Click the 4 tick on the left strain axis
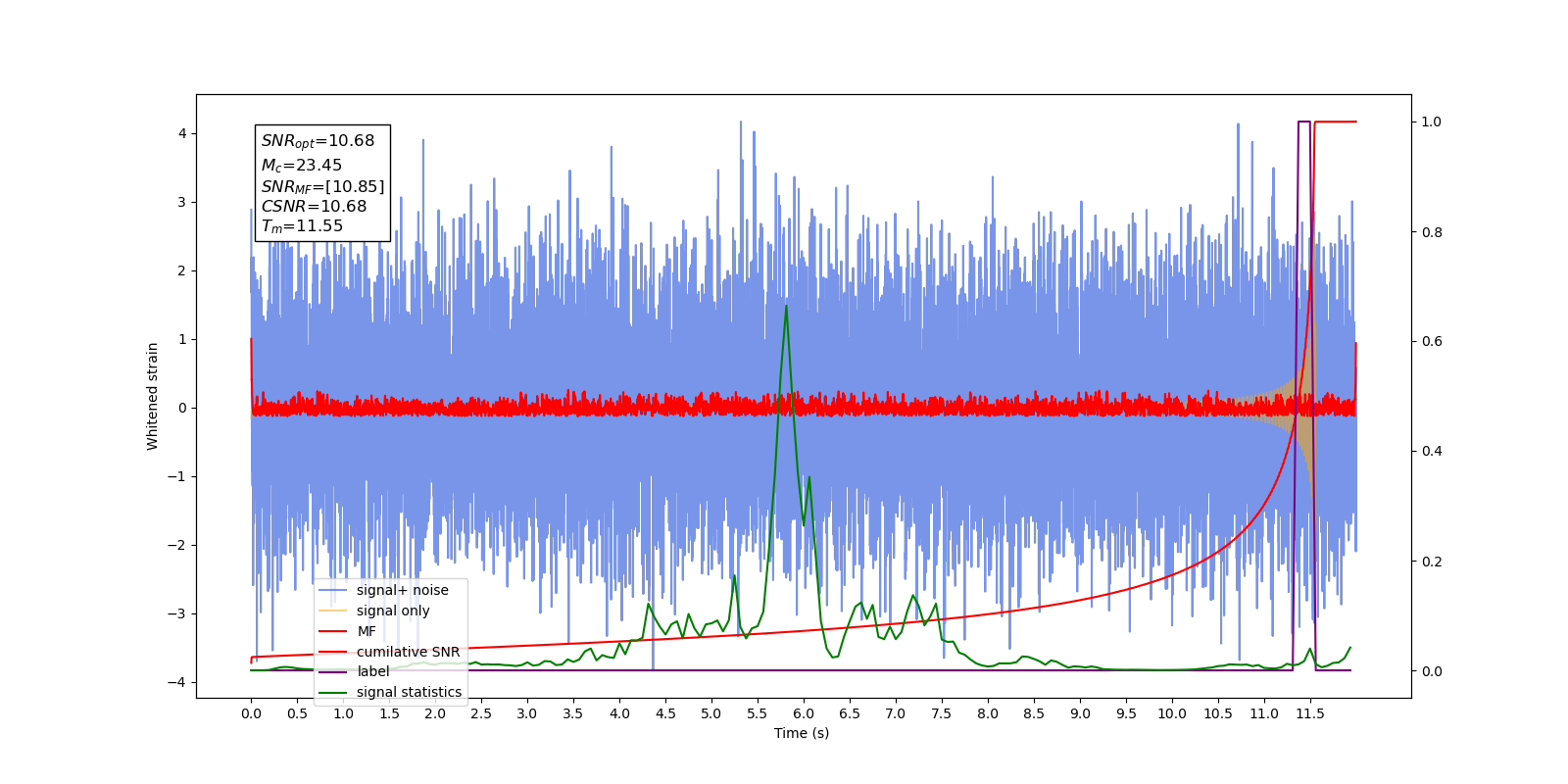Screen dimensions: 1568x784 point(182,133)
